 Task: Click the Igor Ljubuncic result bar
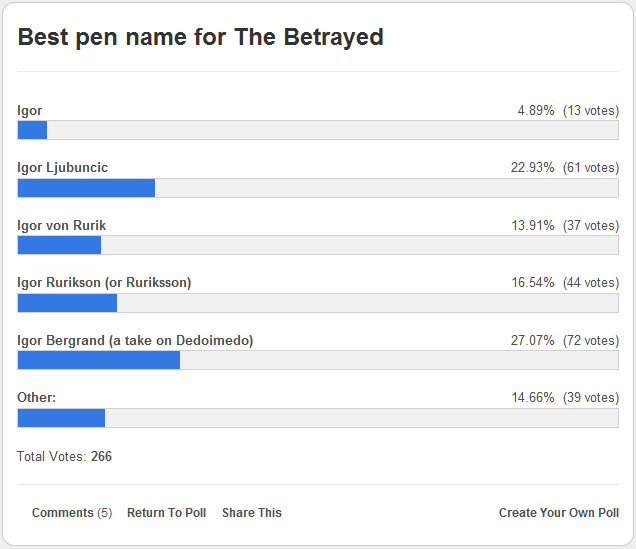(x=318, y=188)
